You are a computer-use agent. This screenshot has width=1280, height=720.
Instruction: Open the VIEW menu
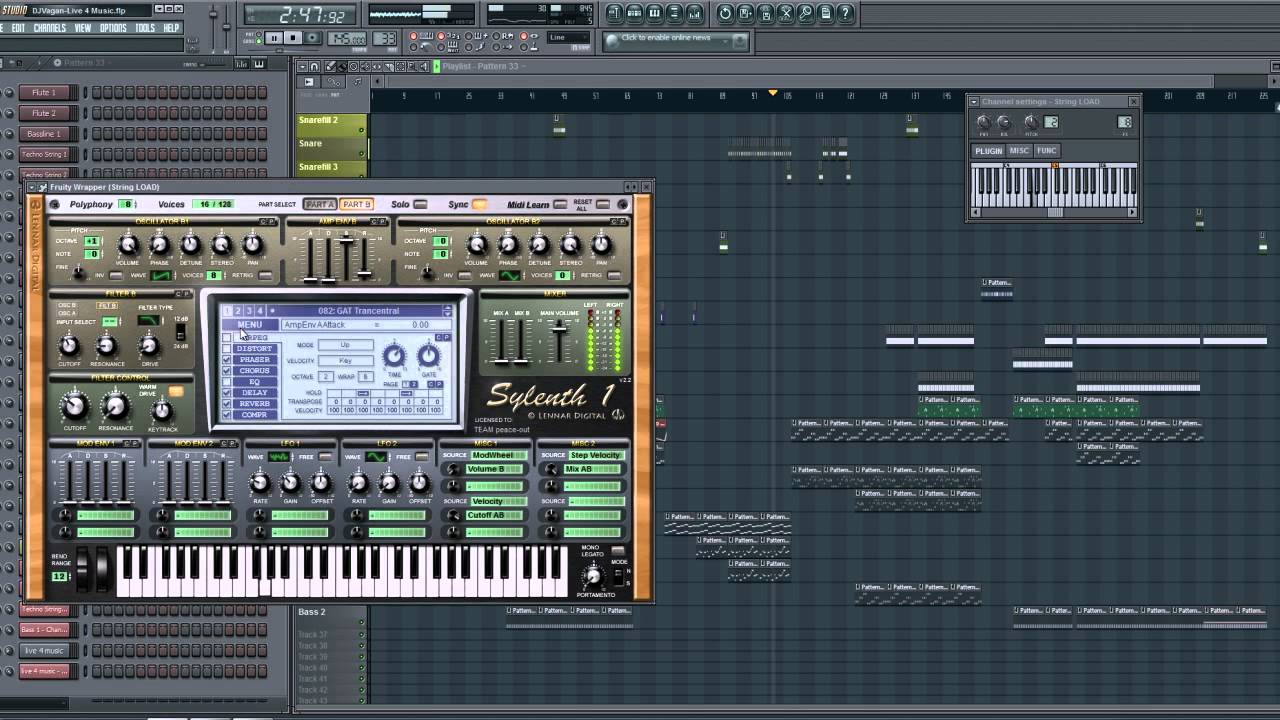point(83,28)
